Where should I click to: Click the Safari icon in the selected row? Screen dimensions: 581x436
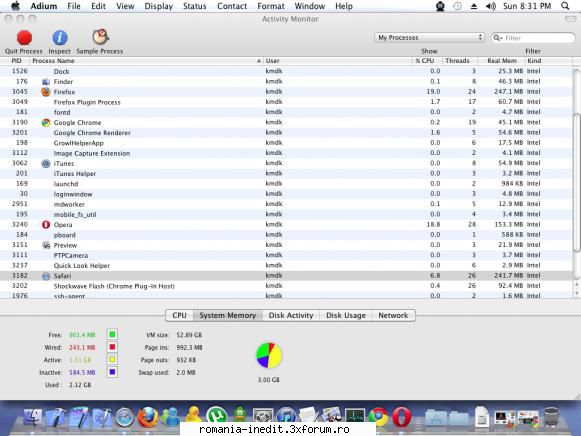46,276
